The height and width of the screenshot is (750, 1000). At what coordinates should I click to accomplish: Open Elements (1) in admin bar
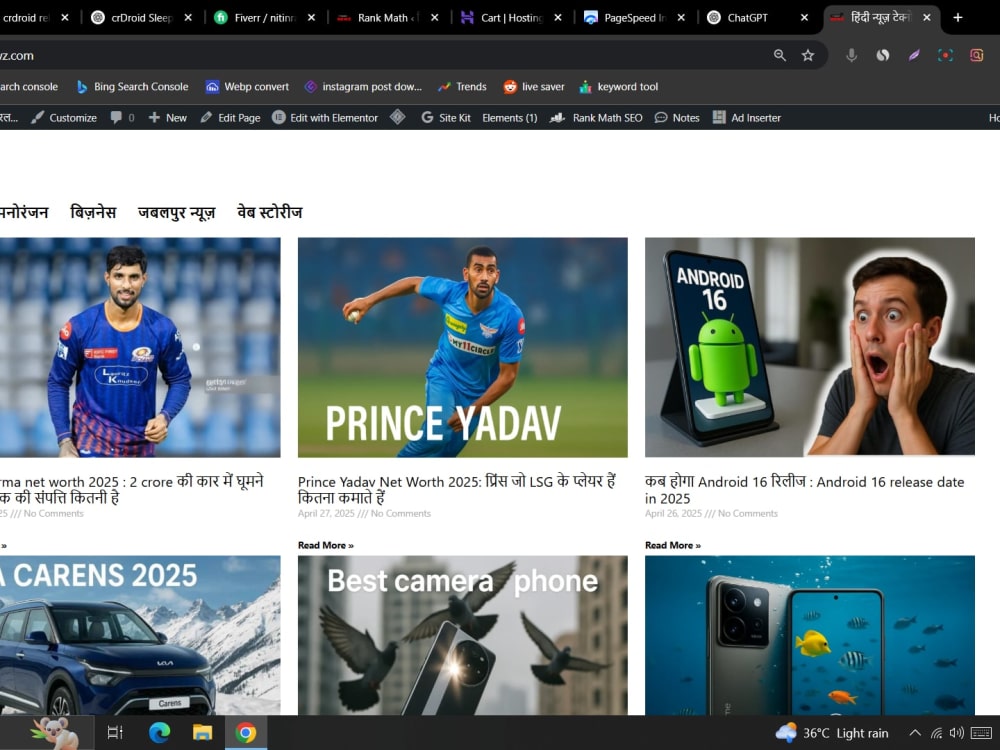click(x=510, y=118)
